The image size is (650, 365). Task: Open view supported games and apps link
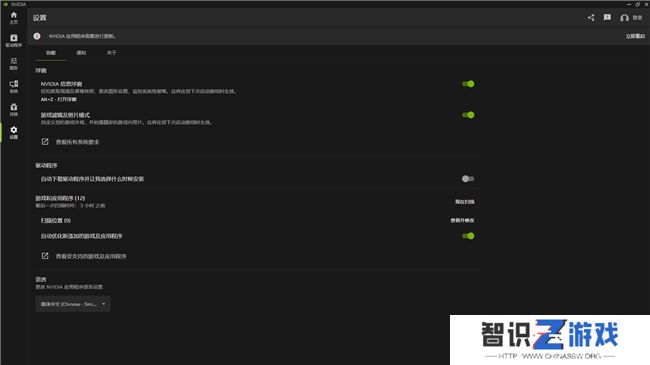coord(91,256)
